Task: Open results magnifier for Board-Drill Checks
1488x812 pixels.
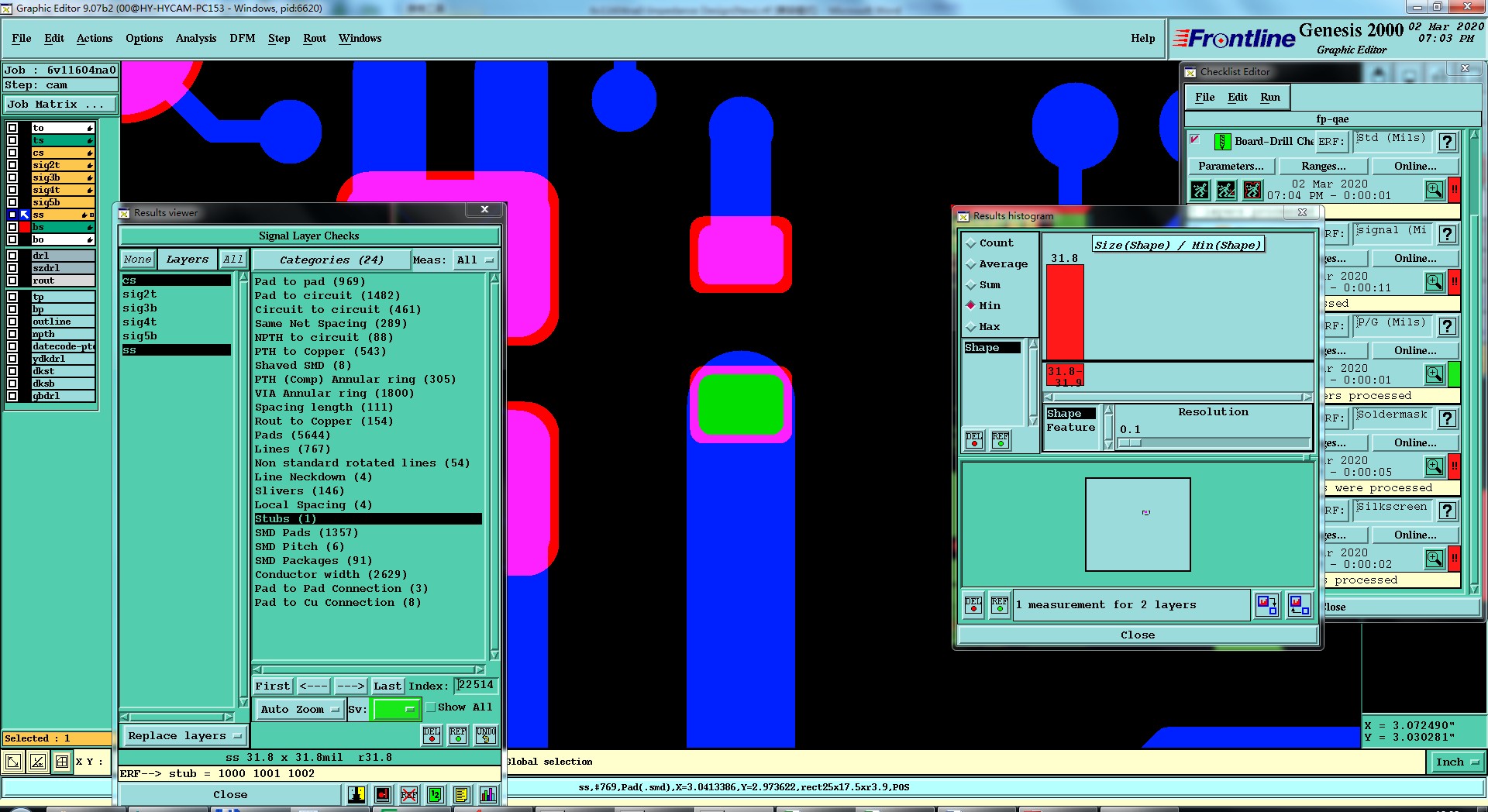Action: click(1435, 189)
